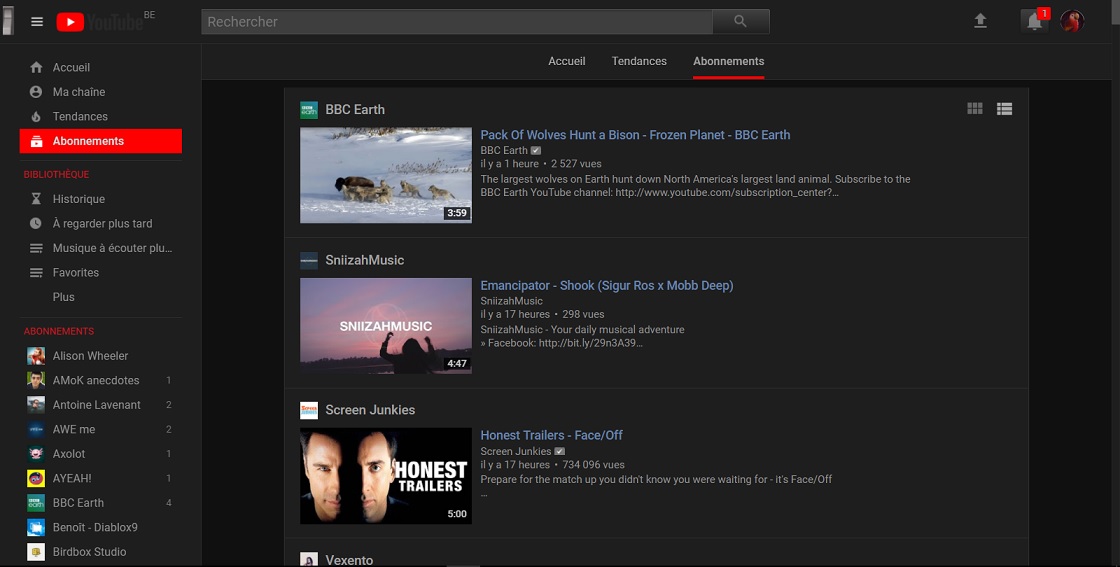Play the Emancipator Shook video thumbnail
Screen dimensions: 1120x567
pos(386,326)
